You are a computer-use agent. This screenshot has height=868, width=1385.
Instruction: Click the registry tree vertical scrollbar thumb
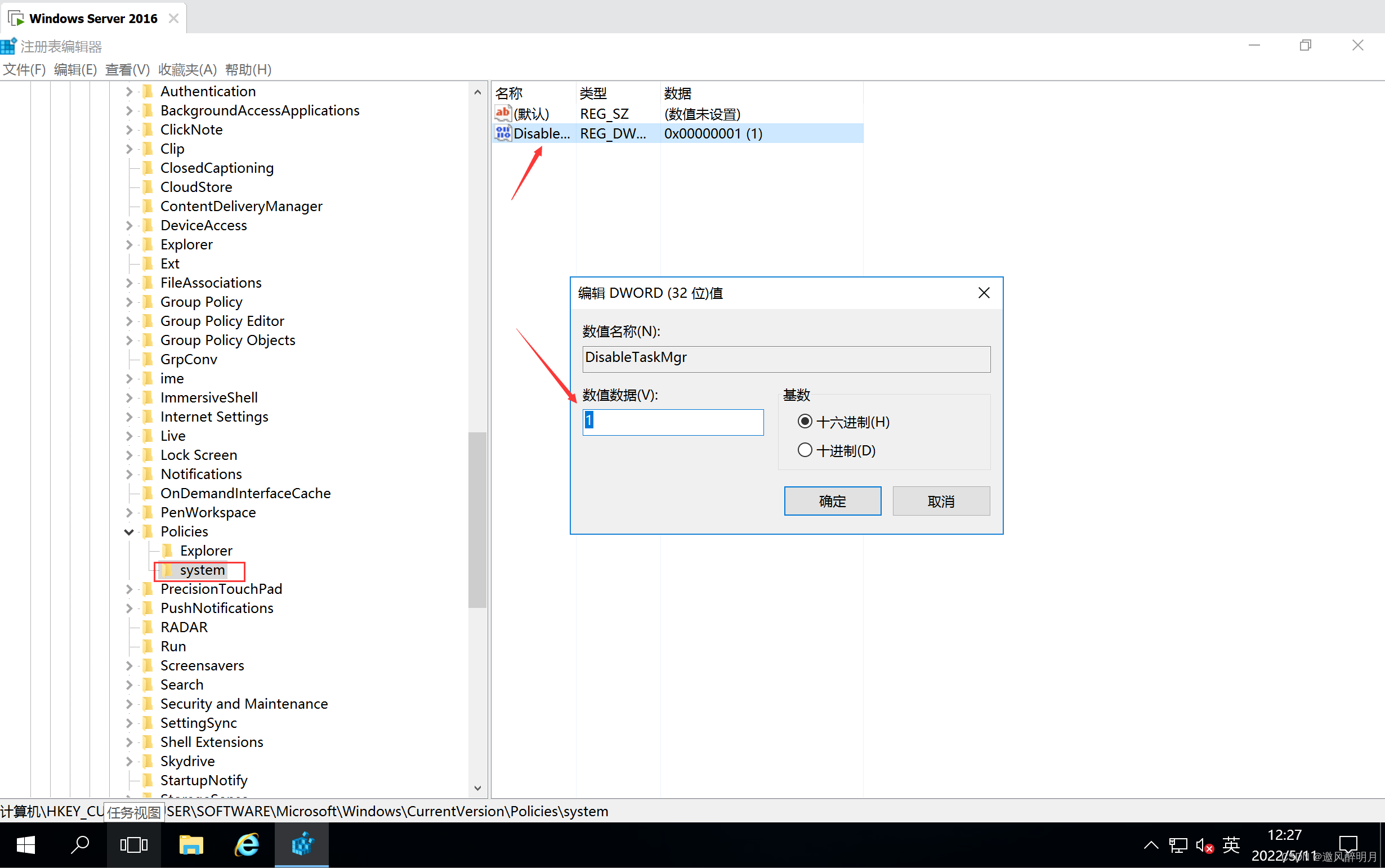477,520
